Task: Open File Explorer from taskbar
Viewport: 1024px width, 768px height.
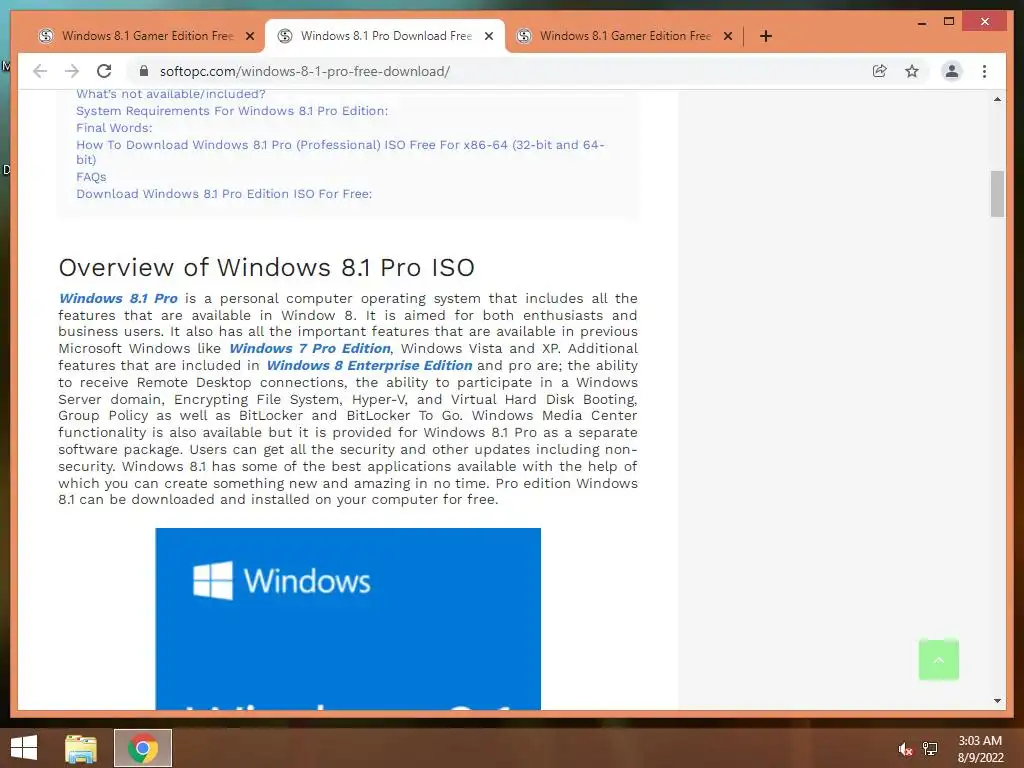Action: pos(81,748)
